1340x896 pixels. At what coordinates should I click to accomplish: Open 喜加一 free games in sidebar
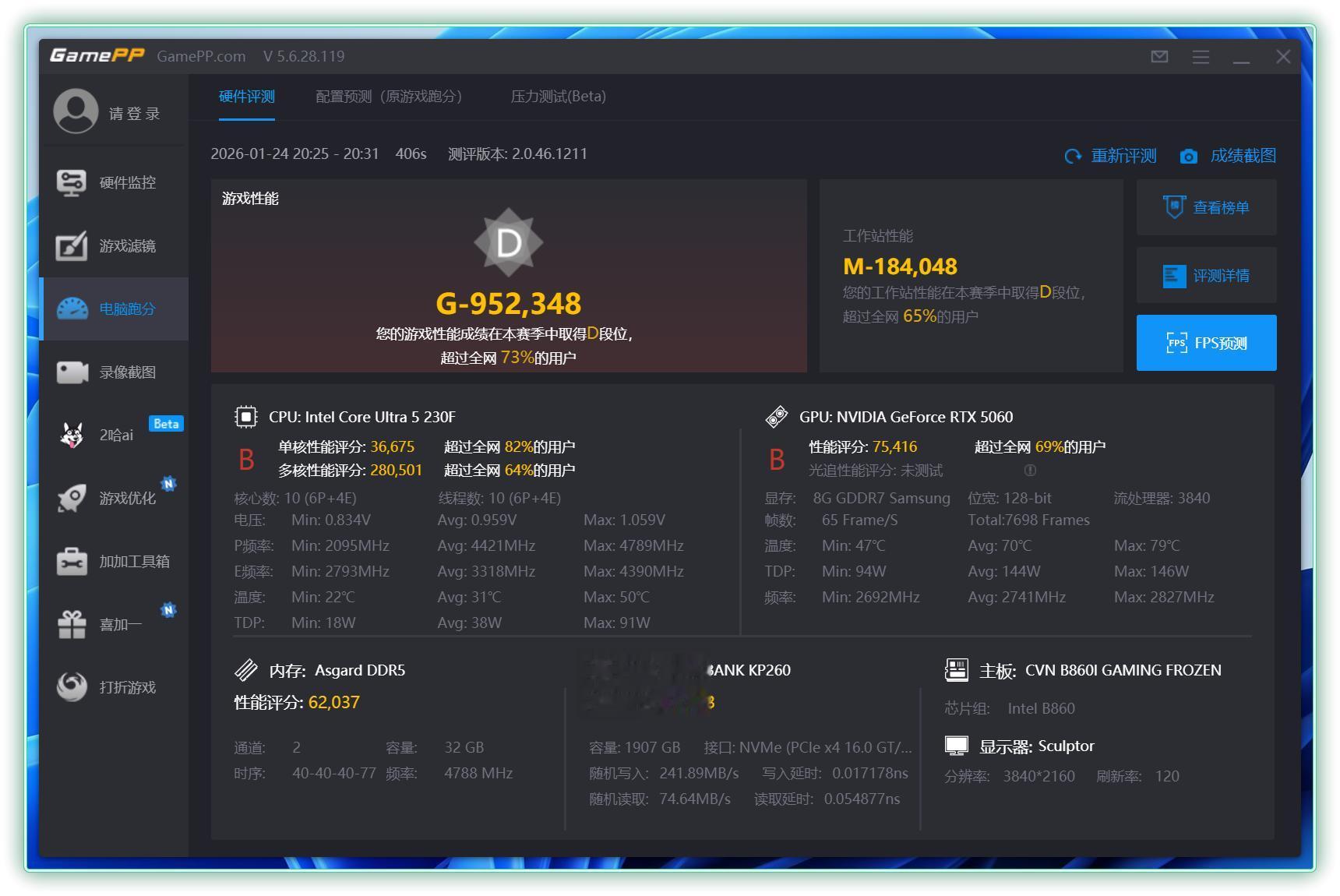(114, 624)
